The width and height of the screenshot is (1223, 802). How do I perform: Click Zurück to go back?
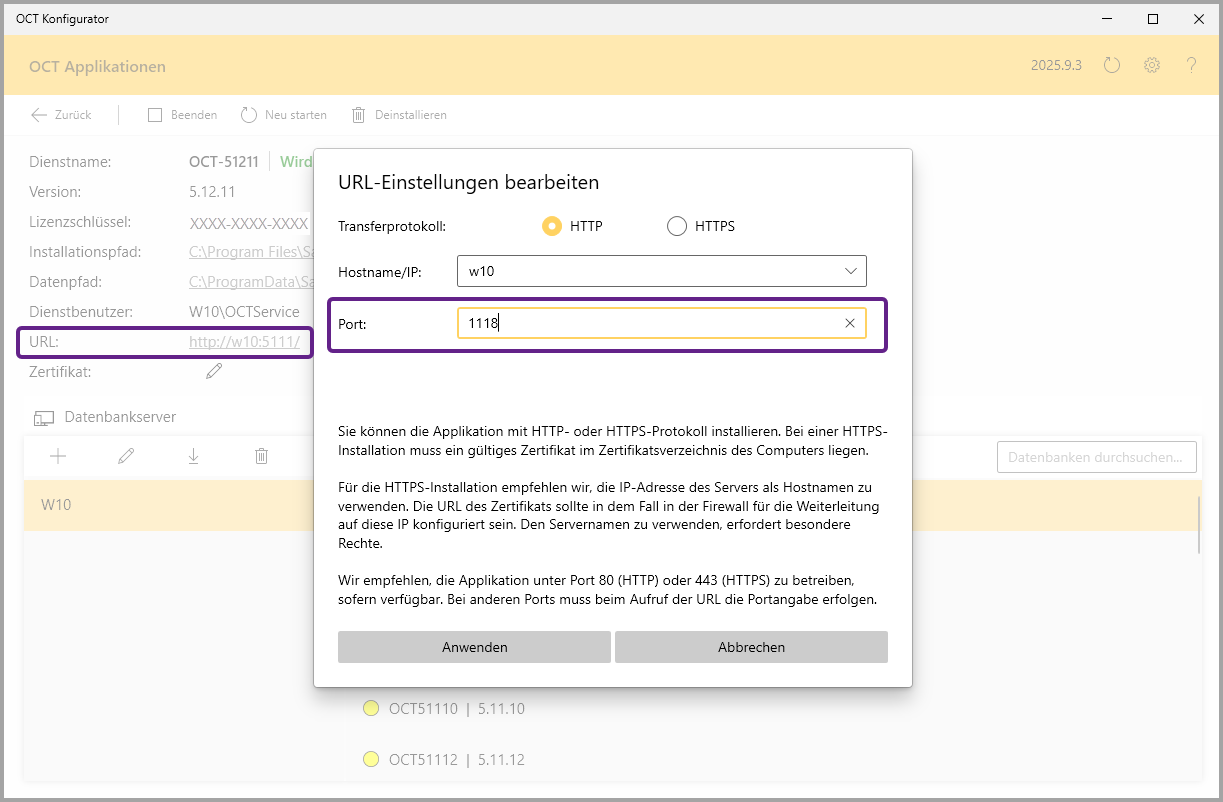pyautogui.click(x=61, y=115)
